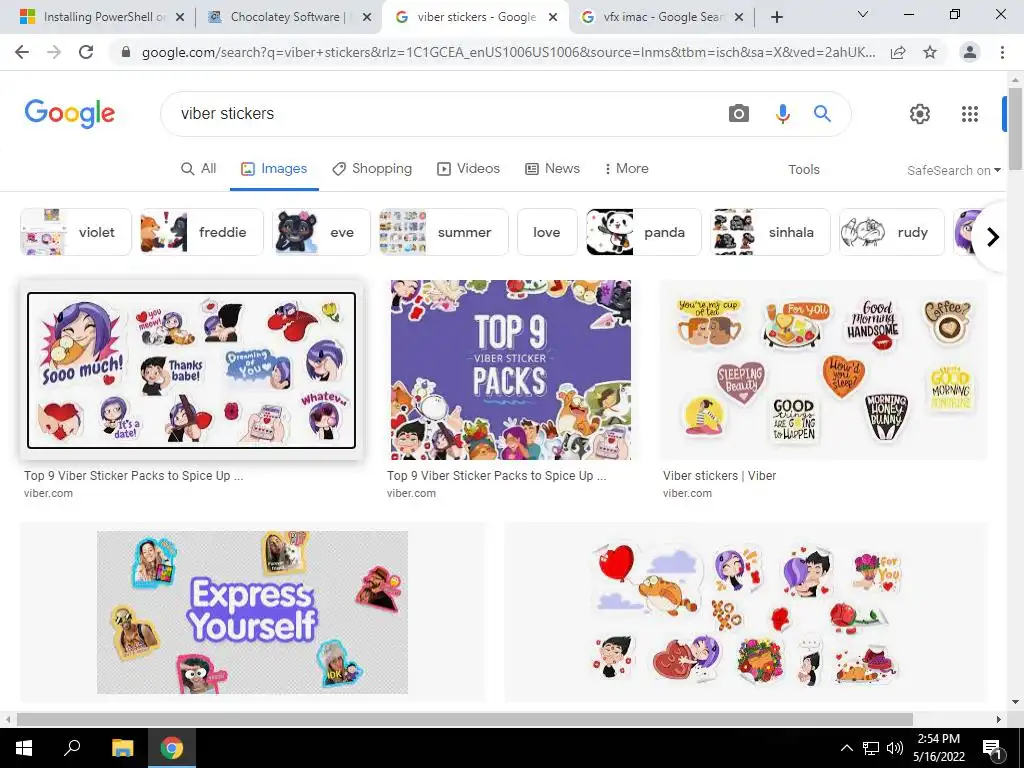Viewport: 1024px width, 768px height.
Task: Click the blue magnifier search button
Action: pyautogui.click(x=822, y=114)
